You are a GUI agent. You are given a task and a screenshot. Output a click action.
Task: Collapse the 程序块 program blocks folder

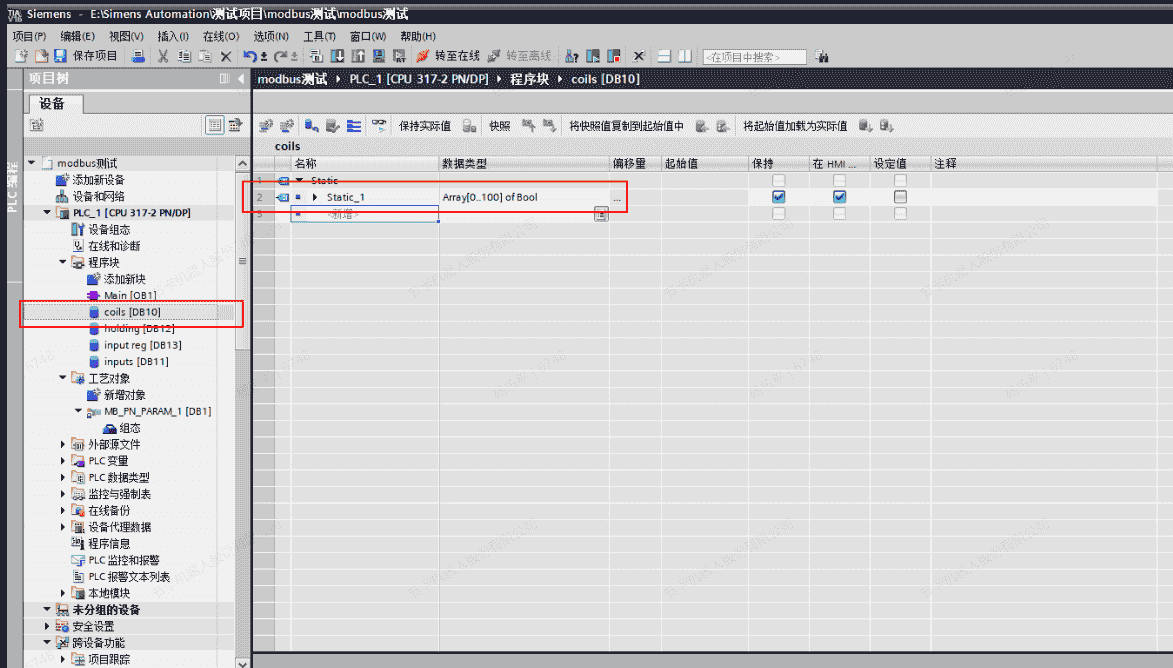64,262
